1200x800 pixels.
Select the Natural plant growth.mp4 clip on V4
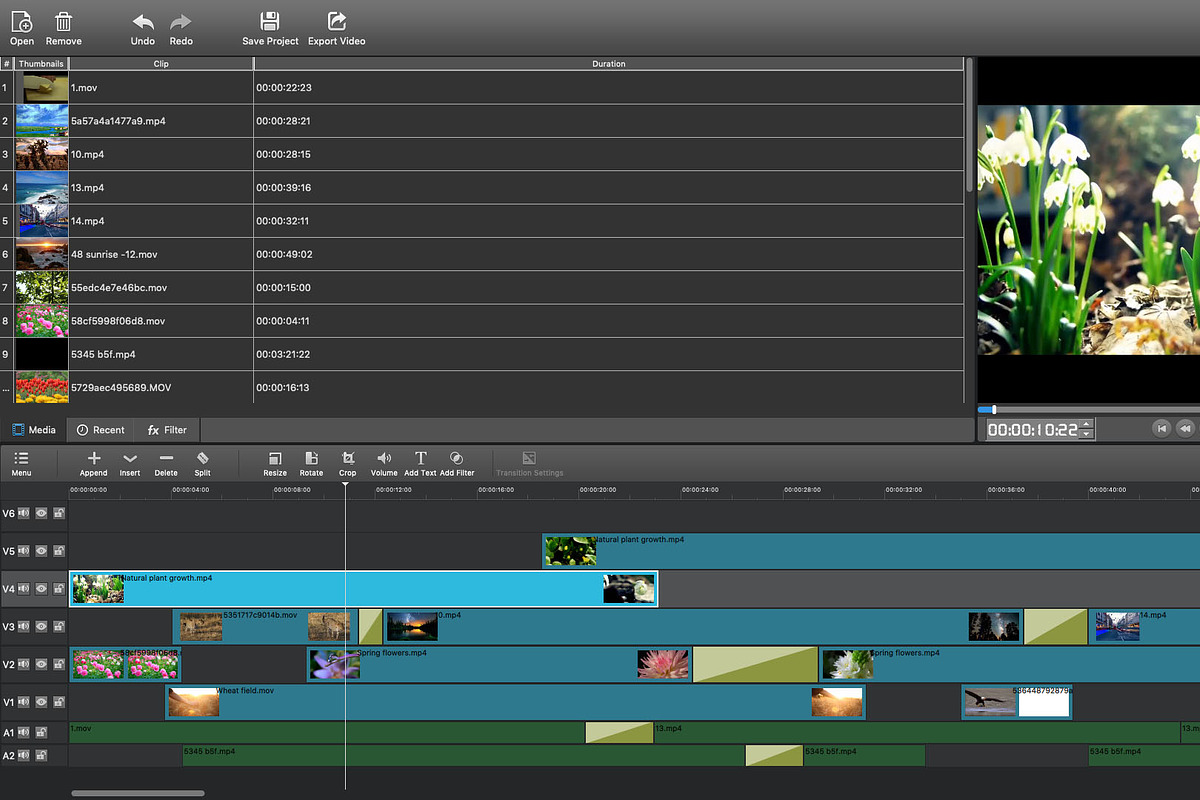(x=363, y=589)
